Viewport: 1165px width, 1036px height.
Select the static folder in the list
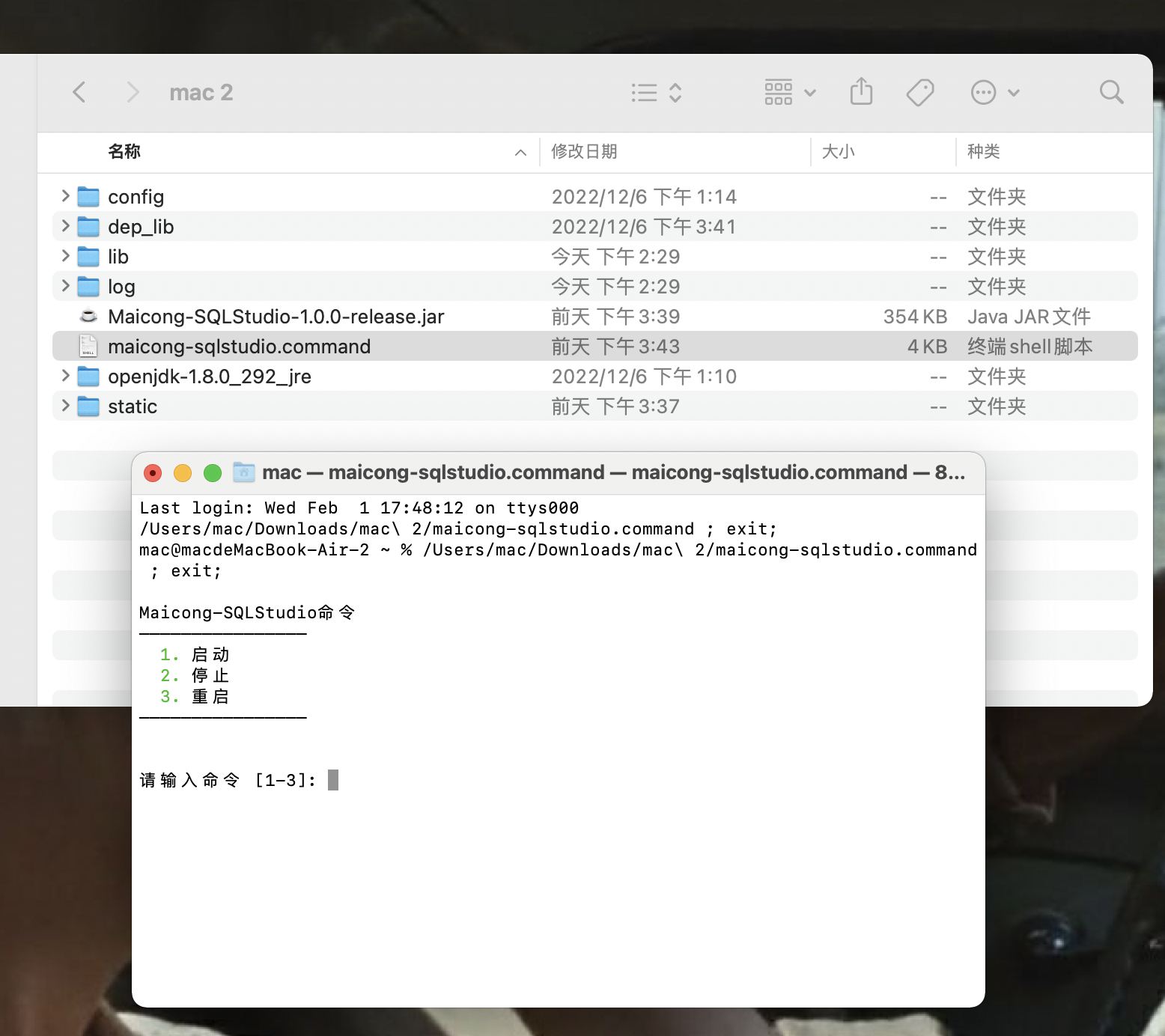click(132, 406)
